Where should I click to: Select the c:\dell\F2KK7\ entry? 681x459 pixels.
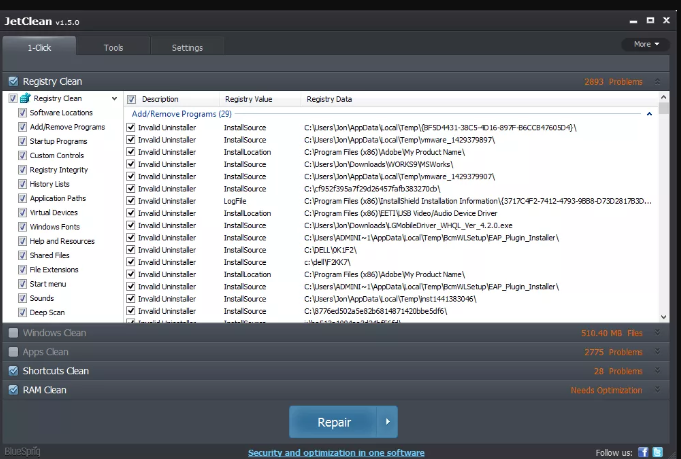pyautogui.click(x=327, y=262)
